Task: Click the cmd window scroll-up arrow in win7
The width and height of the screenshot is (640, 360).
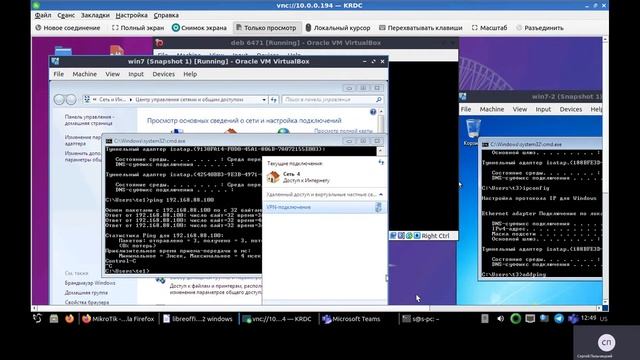Action: click(x=380, y=151)
